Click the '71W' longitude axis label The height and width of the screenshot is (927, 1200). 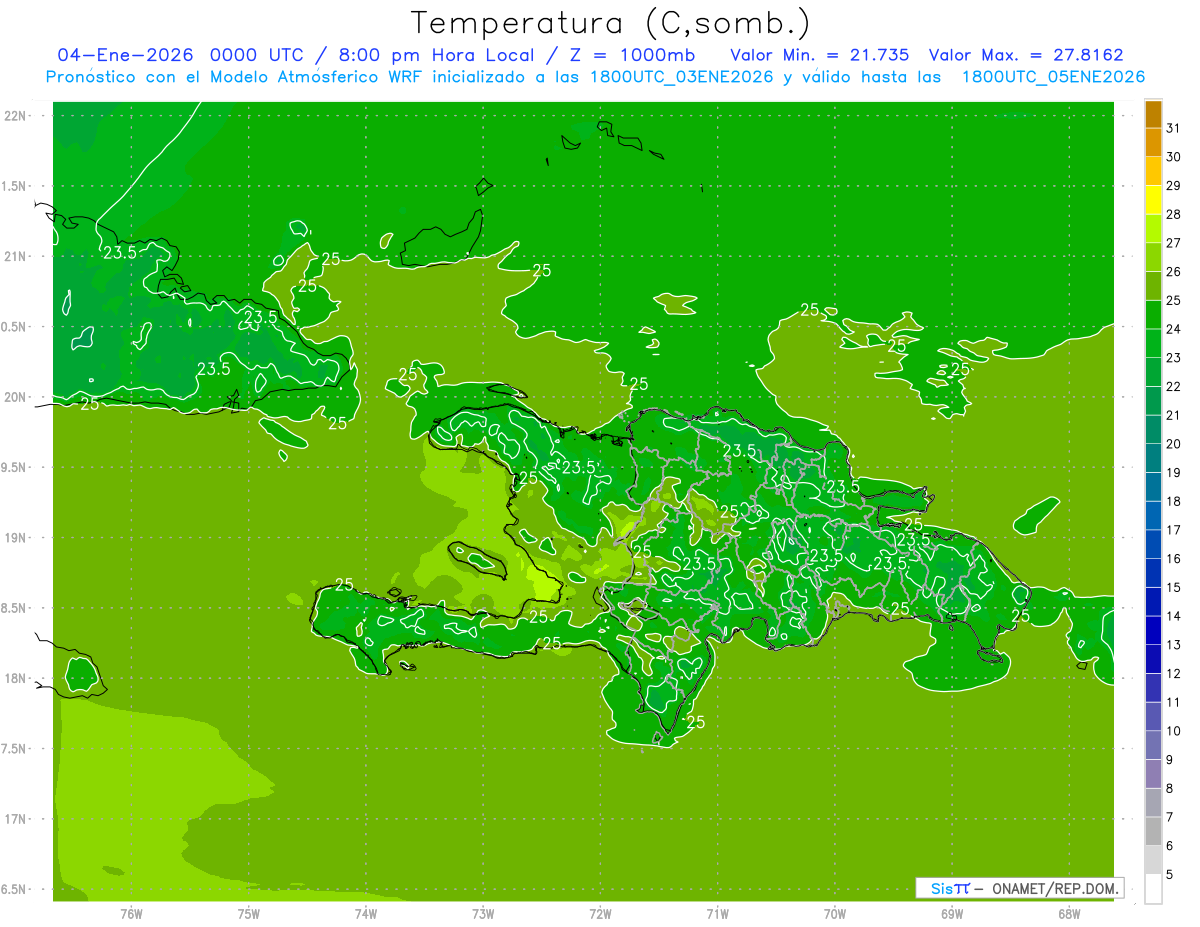(x=717, y=913)
